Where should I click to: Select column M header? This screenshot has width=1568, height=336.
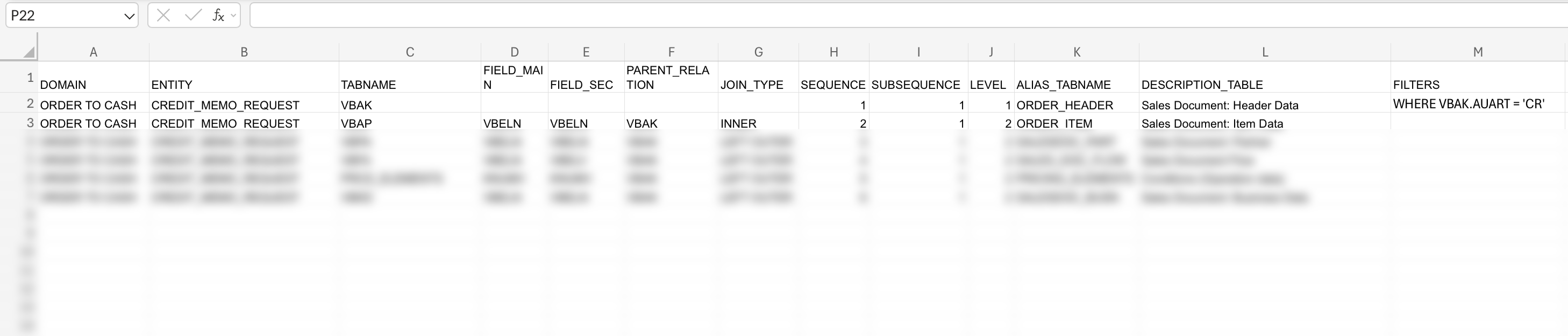pos(1477,52)
